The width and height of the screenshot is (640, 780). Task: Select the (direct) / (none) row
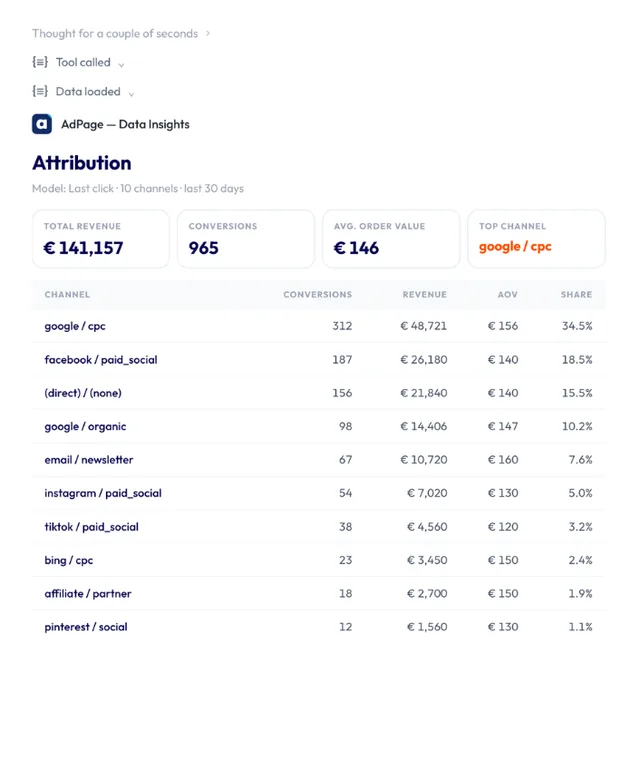319,393
